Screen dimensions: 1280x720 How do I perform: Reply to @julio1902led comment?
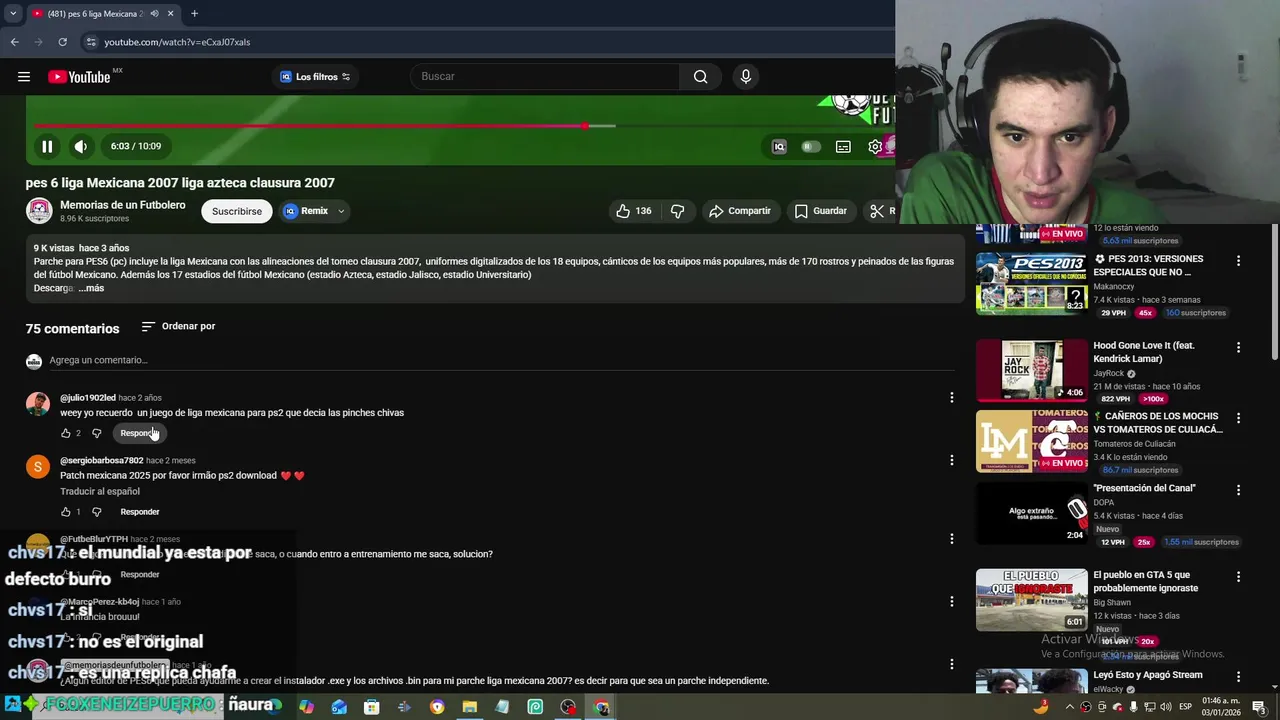pyautogui.click(x=140, y=433)
